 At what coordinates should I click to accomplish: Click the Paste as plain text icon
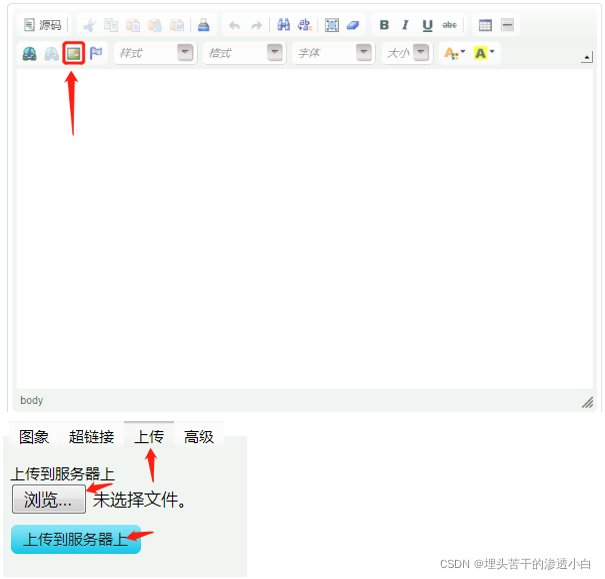pyautogui.click(x=155, y=25)
